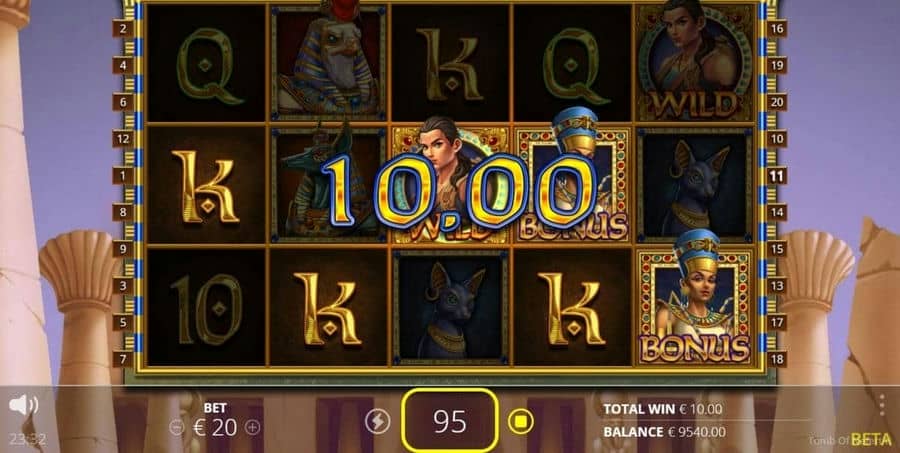
Task: Select payline number 18 marker
Action: pyautogui.click(x=776, y=359)
